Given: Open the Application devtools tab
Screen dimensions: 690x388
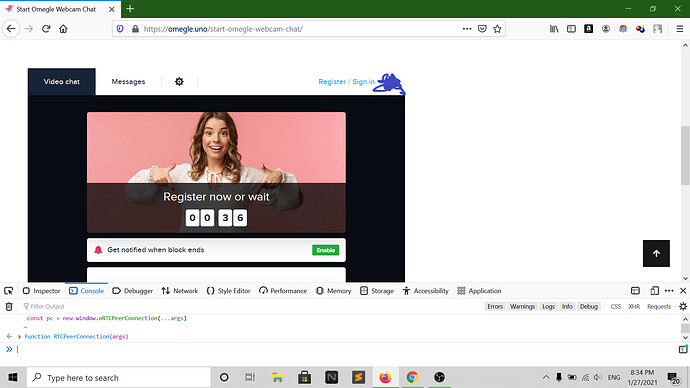Looking at the screenshot, I should pos(479,291).
